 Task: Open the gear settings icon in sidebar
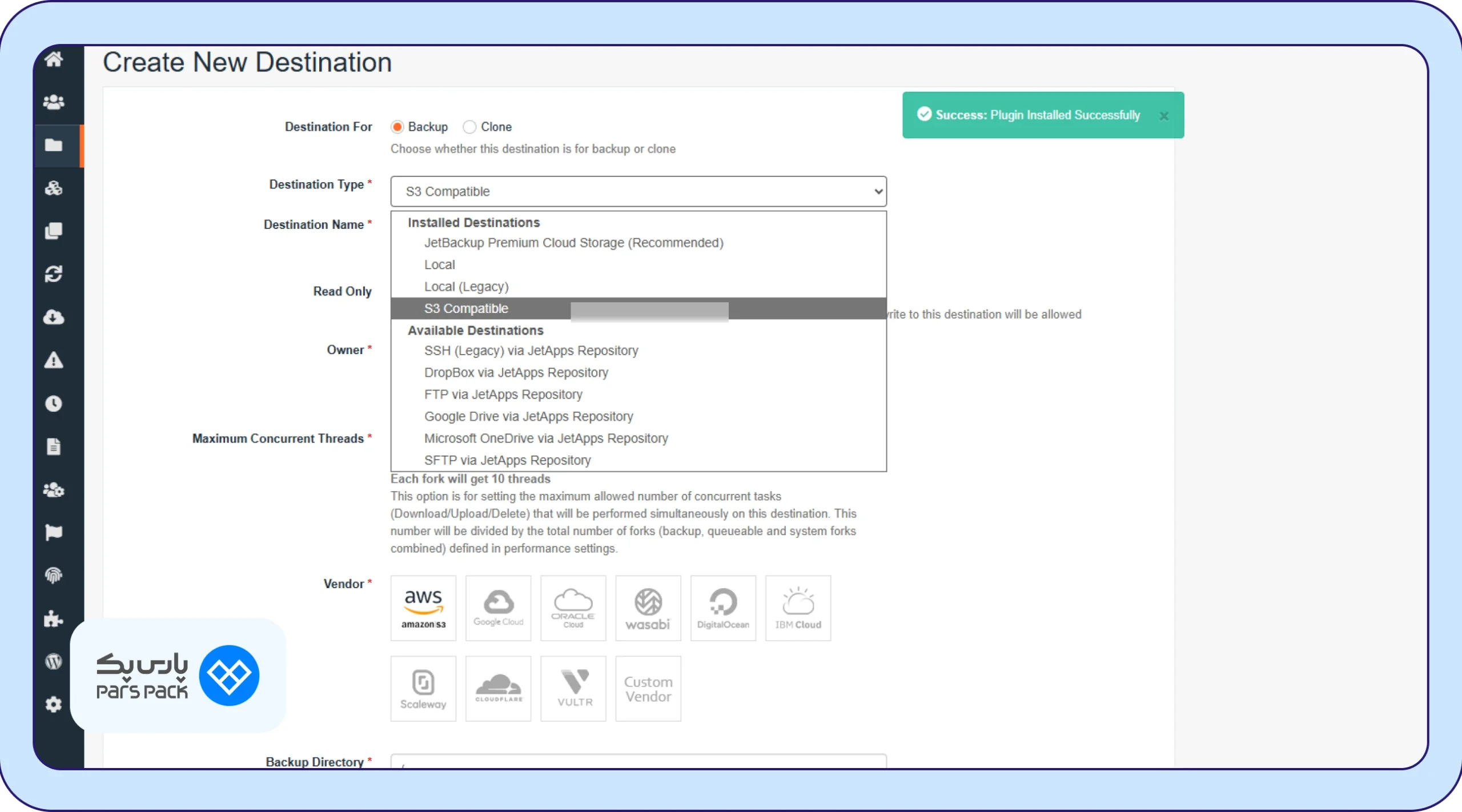(54, 705)
